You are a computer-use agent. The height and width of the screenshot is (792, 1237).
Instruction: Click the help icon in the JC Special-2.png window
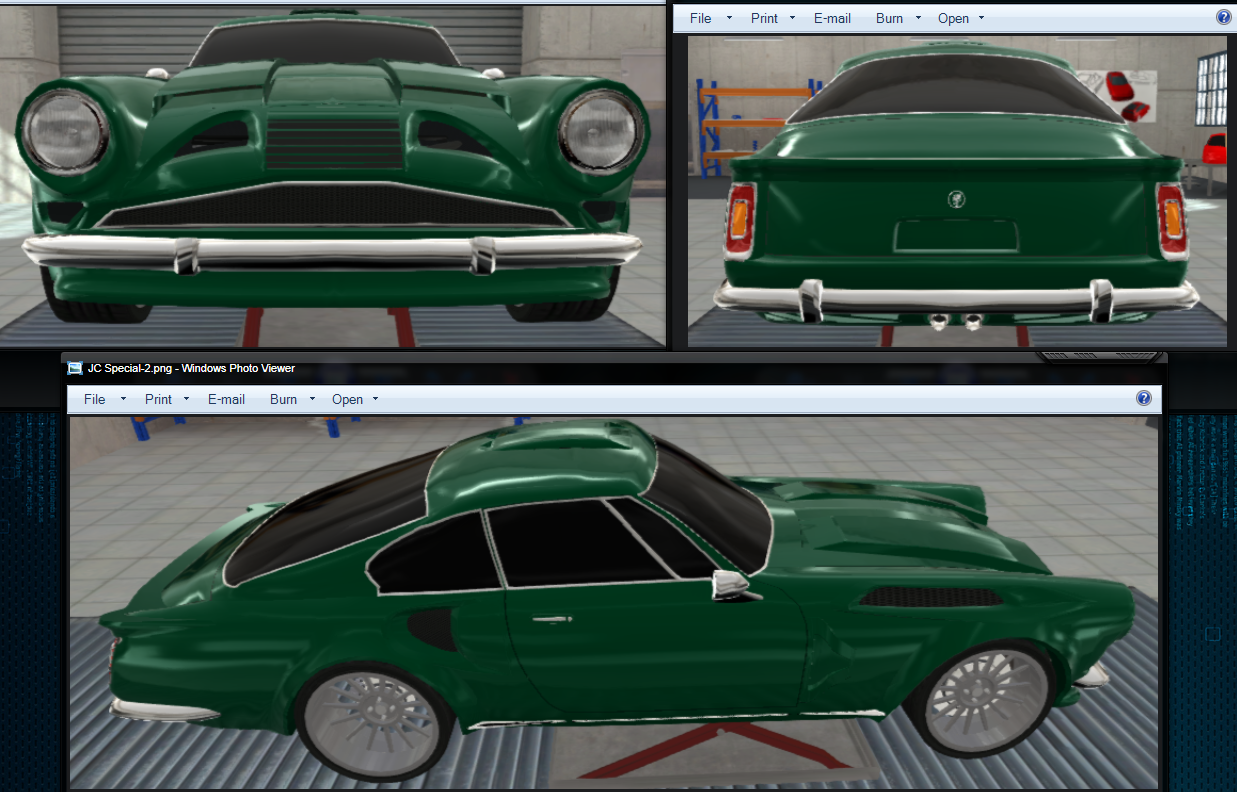click(x=1144, y=398)
